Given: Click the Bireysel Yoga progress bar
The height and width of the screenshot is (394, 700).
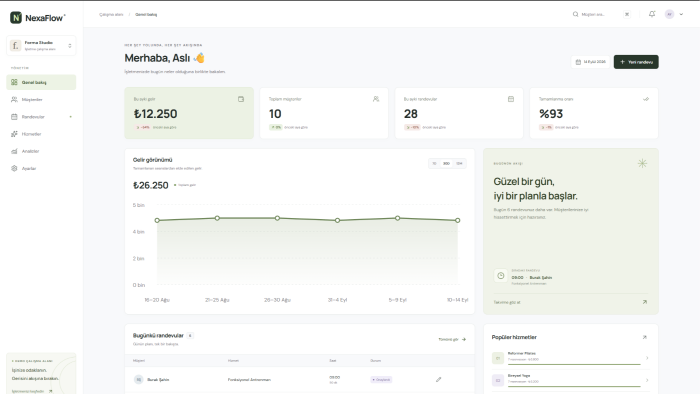Looking at the screenshot, I should point(574,386).
